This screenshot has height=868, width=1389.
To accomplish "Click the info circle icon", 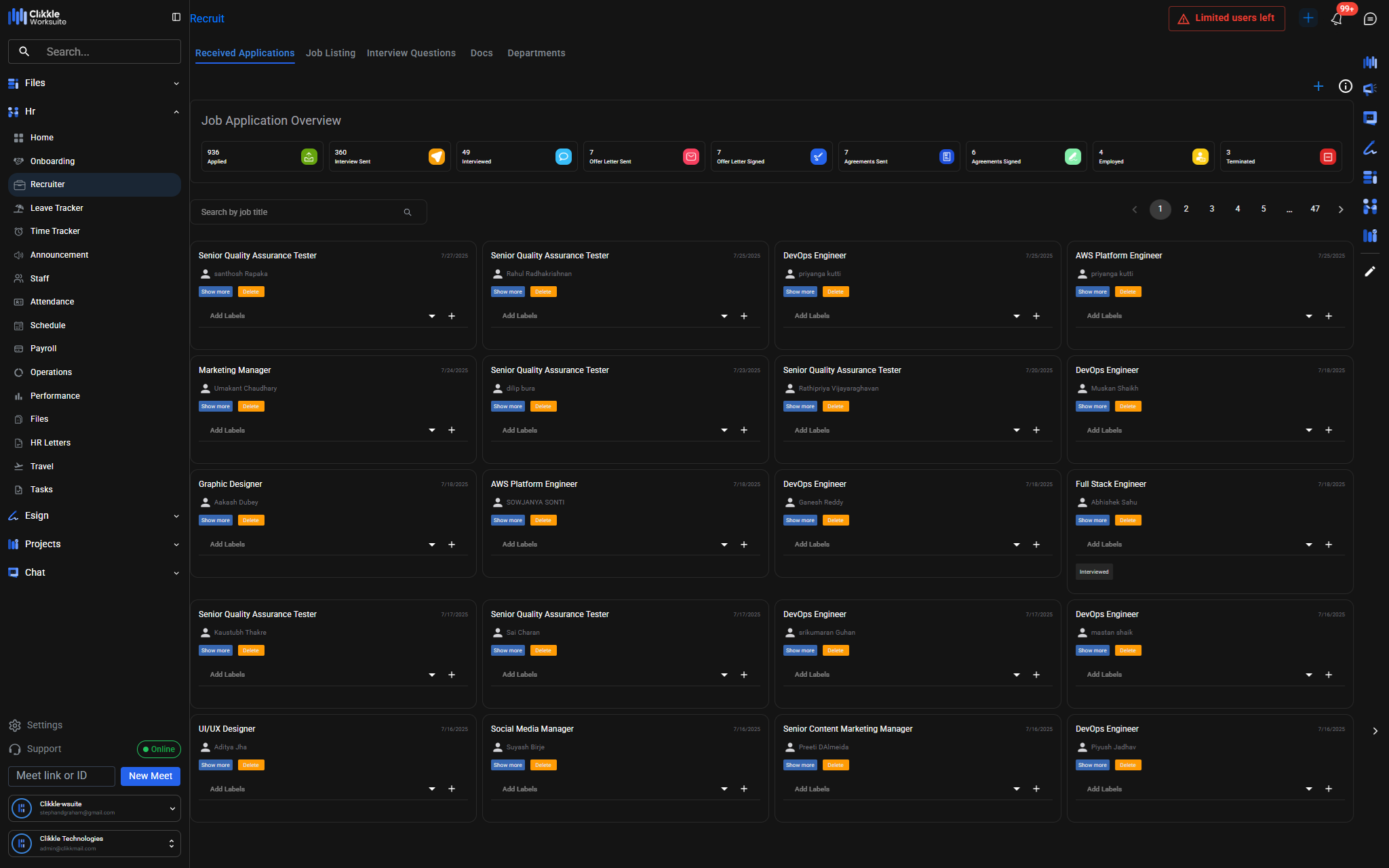I will click(1346, 86).
